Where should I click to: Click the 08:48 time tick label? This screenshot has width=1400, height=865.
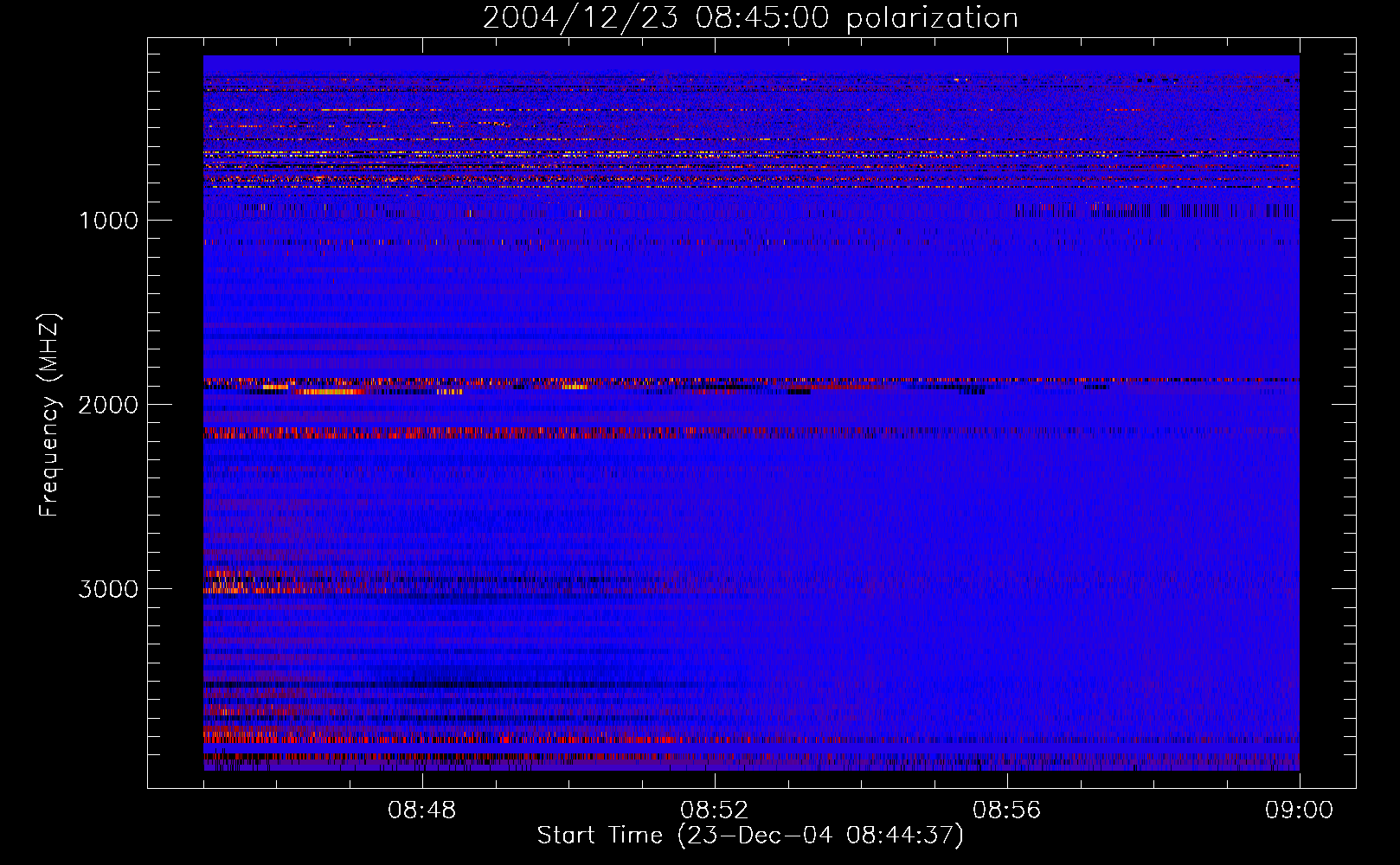(422, 811)
